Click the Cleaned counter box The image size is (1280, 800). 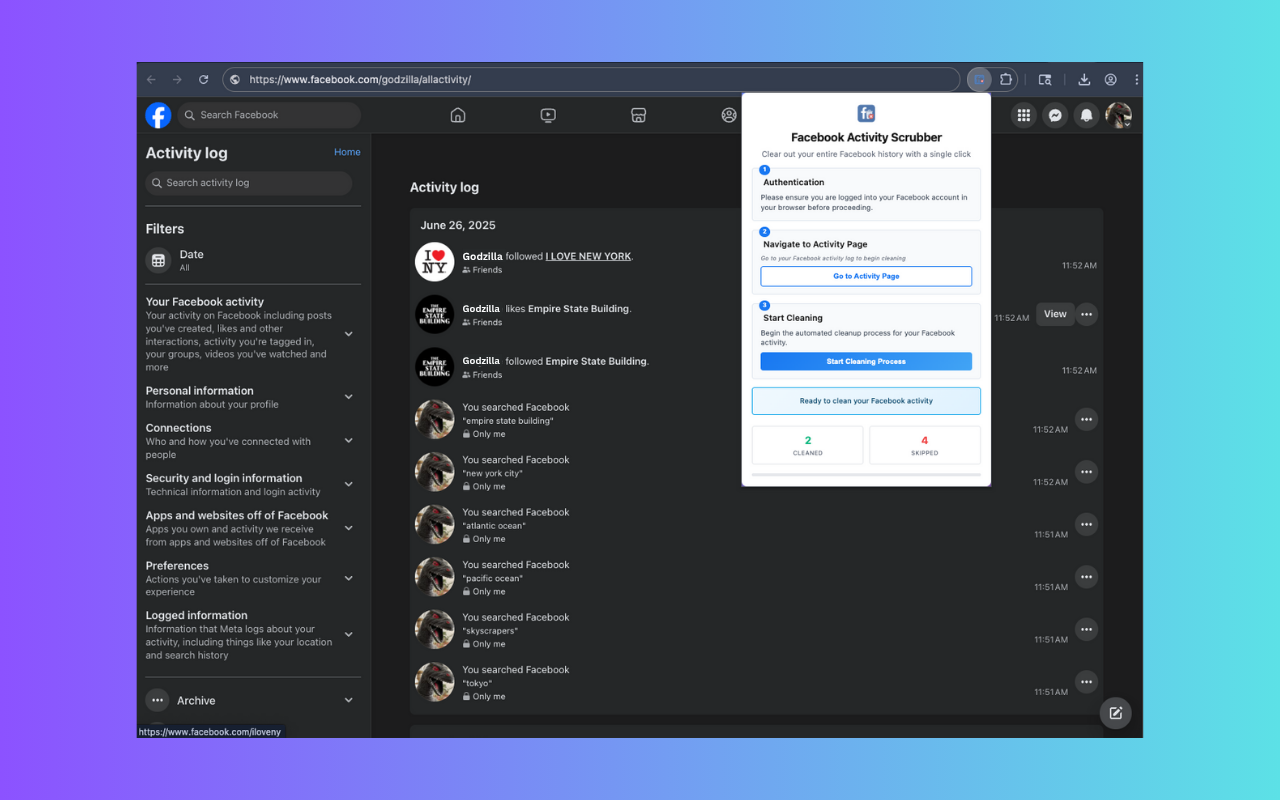click(807, 445)
